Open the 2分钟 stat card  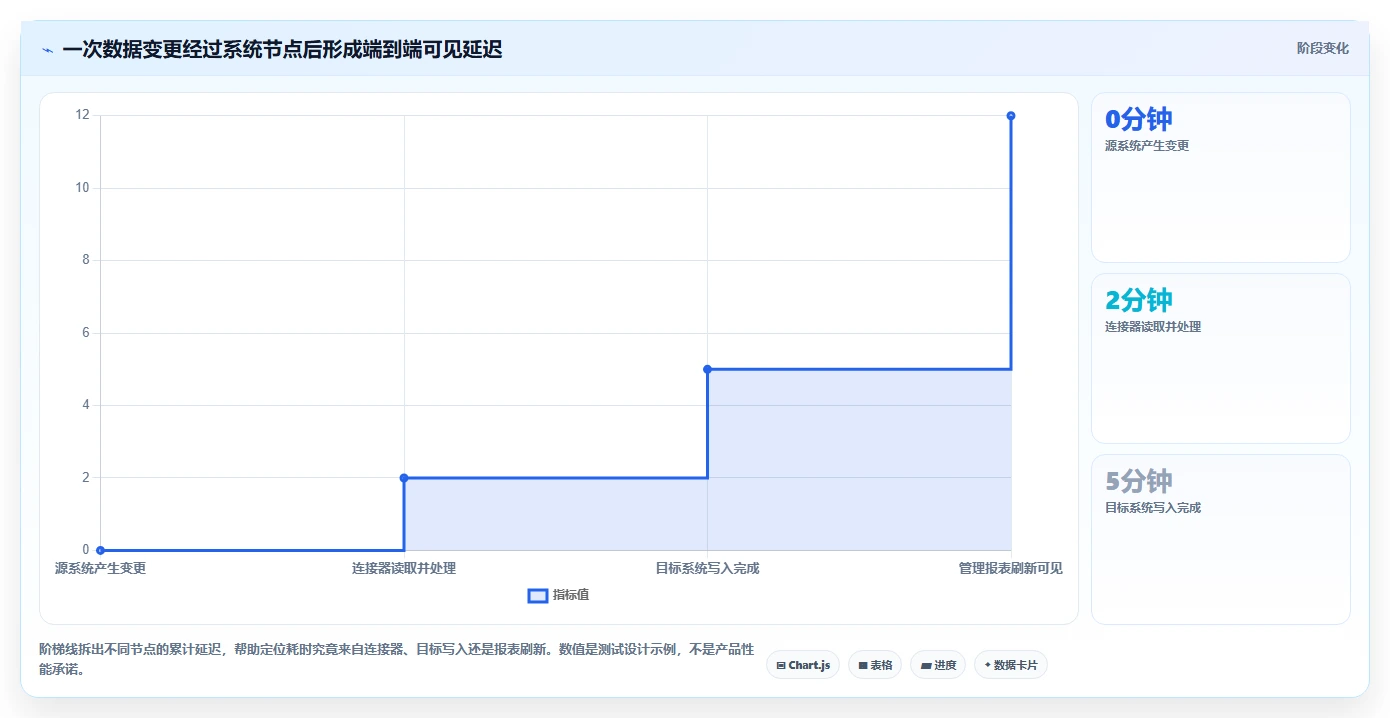click(x=1220, y=358)
